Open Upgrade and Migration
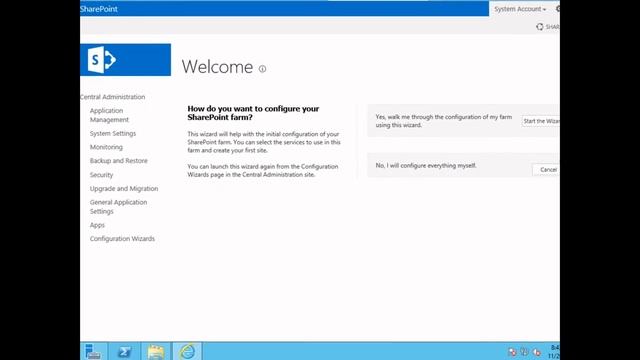 pos(124,189)
